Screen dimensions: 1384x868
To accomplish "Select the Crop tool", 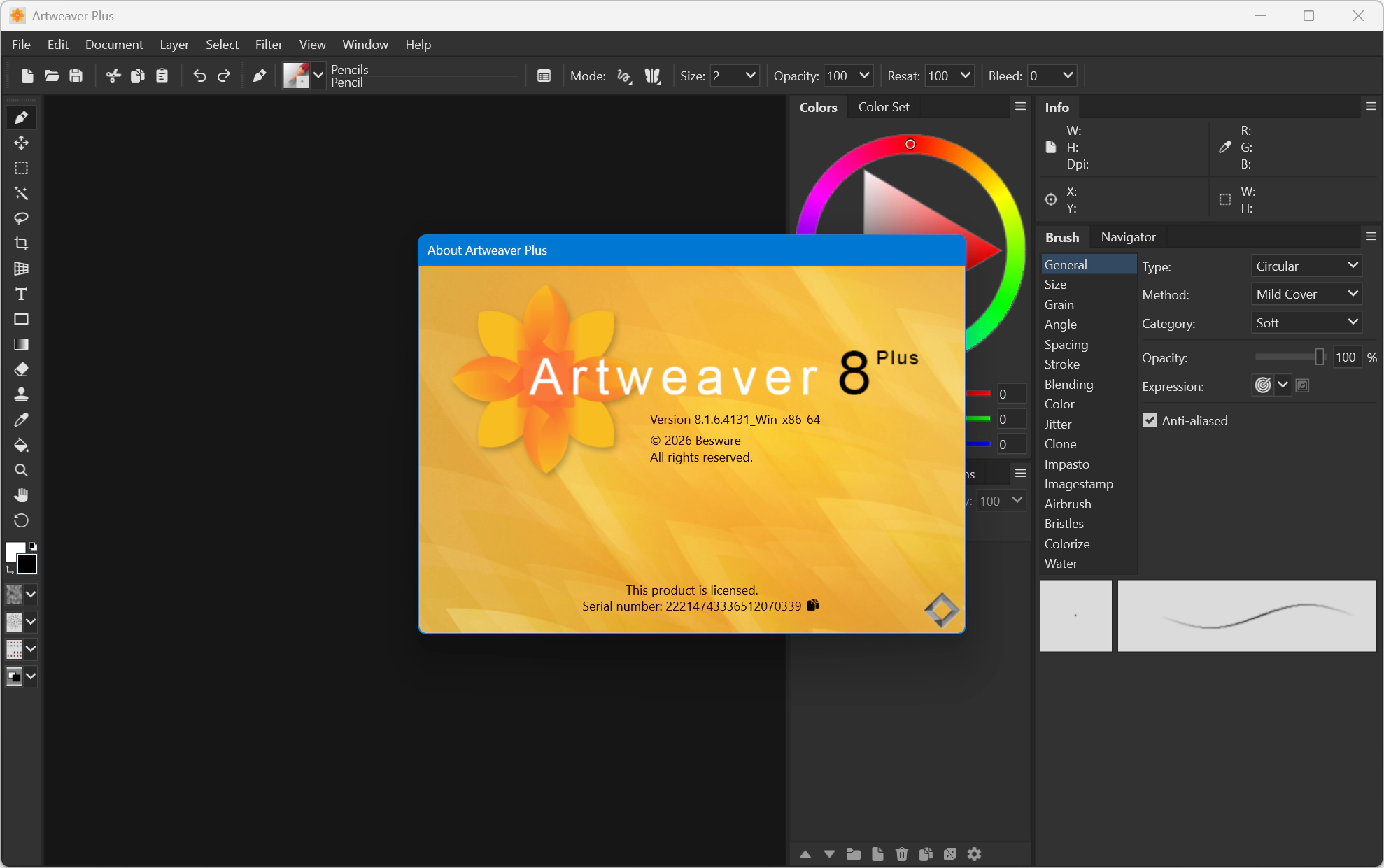I will click(x=21, y=243).
